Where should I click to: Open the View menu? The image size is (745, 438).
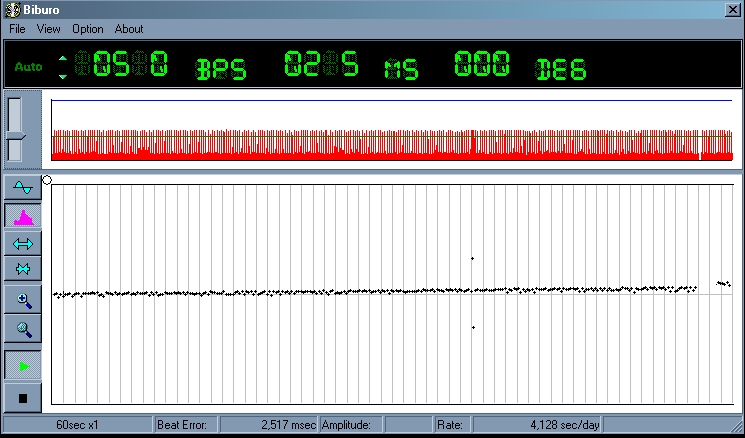pos(49,29)
